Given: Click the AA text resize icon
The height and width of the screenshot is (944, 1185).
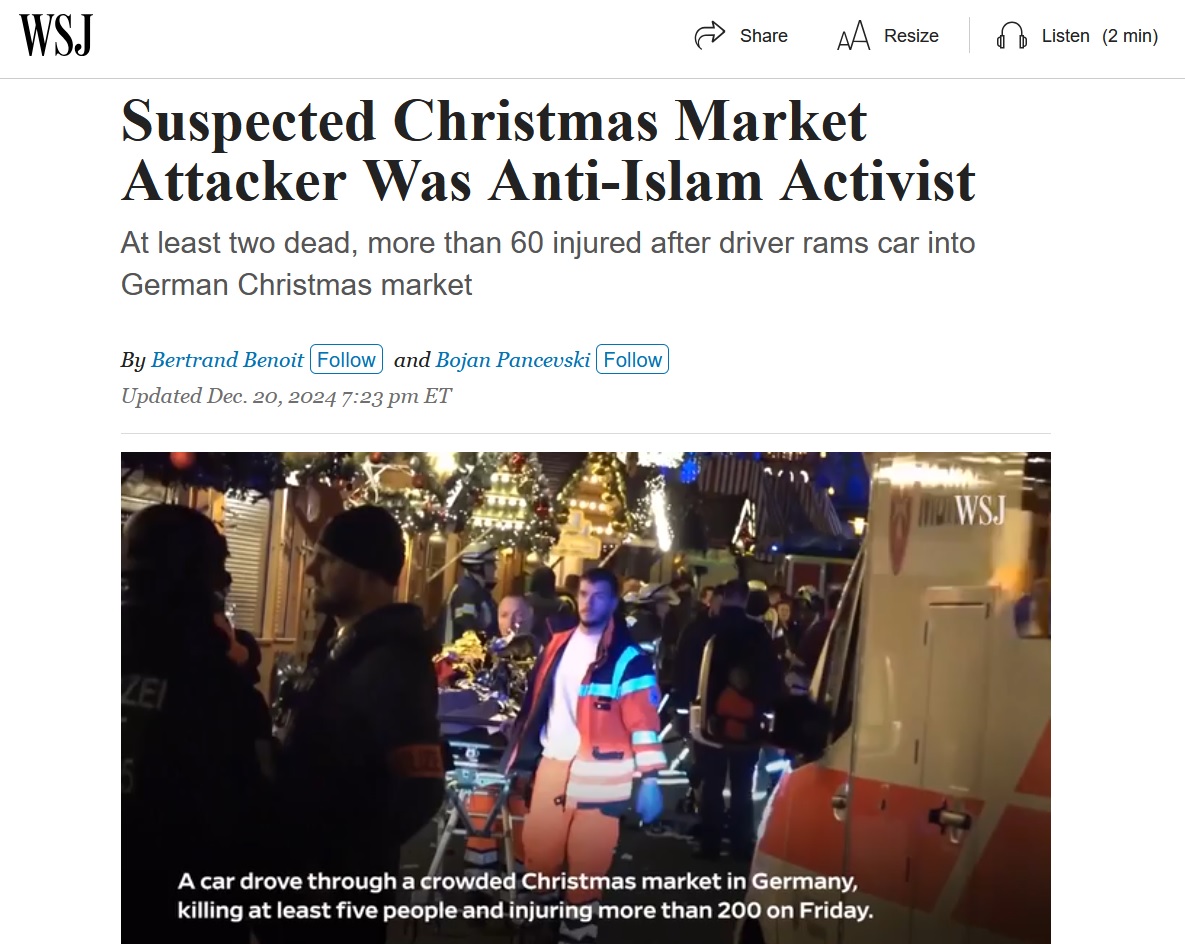Looking at the screenshot, I should coord(854,36).
